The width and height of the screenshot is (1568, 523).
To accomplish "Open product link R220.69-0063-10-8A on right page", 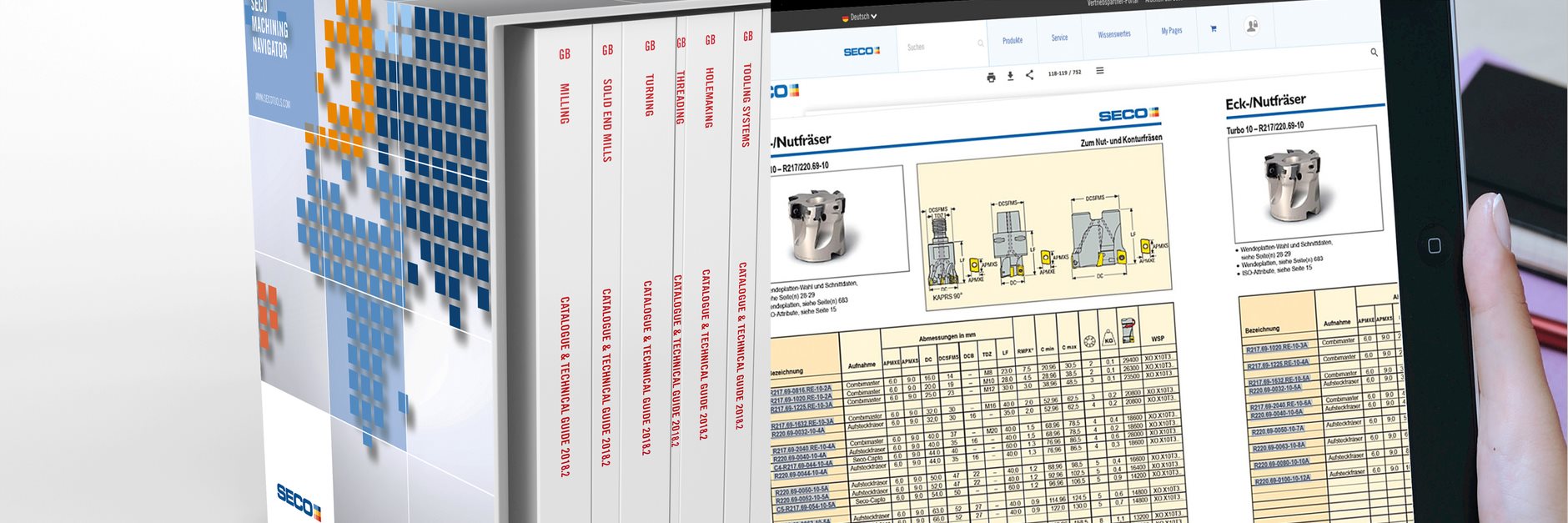I will pyautogui.click(x=1279, y=447).
